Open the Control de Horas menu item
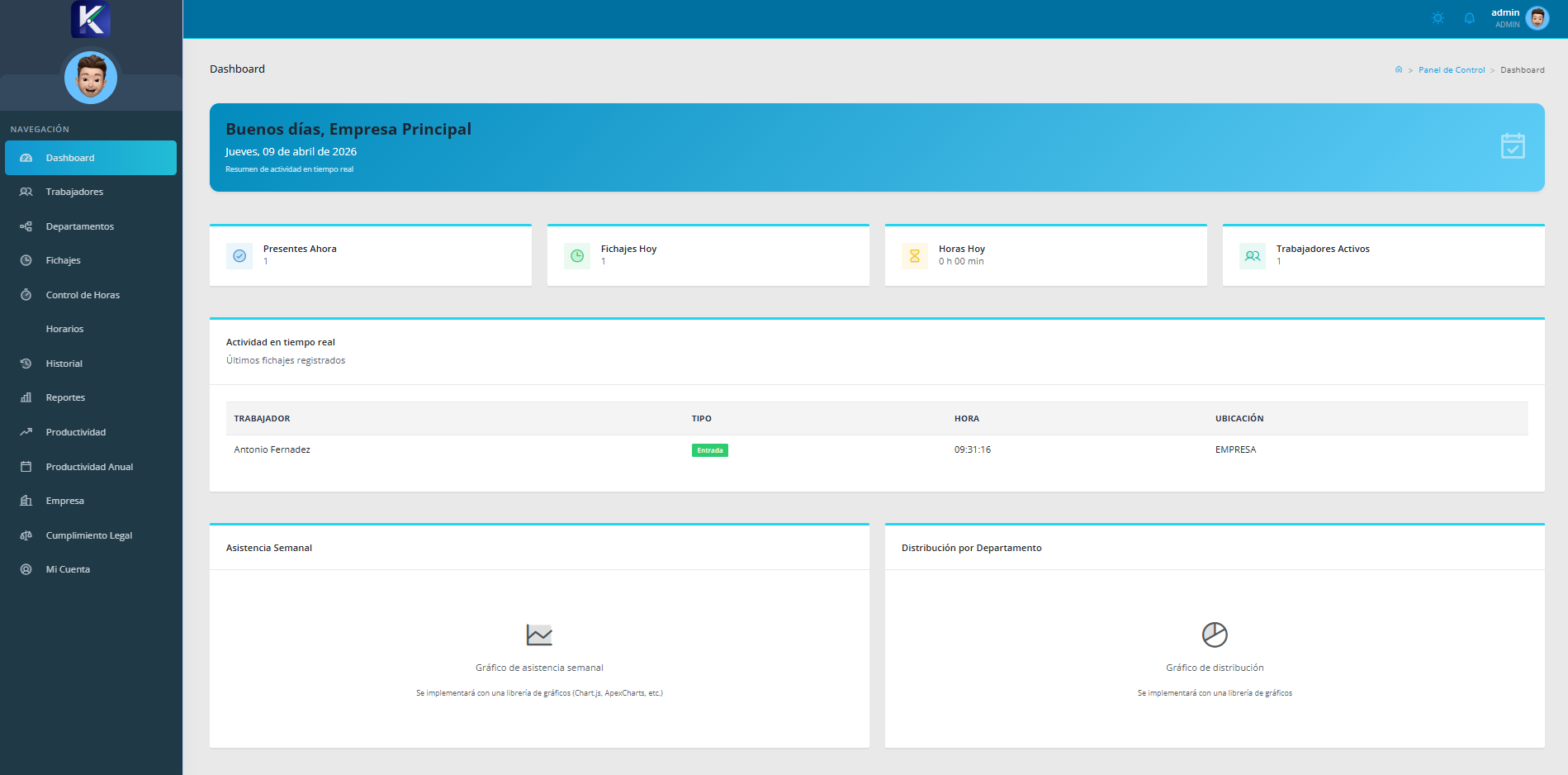The width and height of the screenshot is (1568, 775). 91,295
